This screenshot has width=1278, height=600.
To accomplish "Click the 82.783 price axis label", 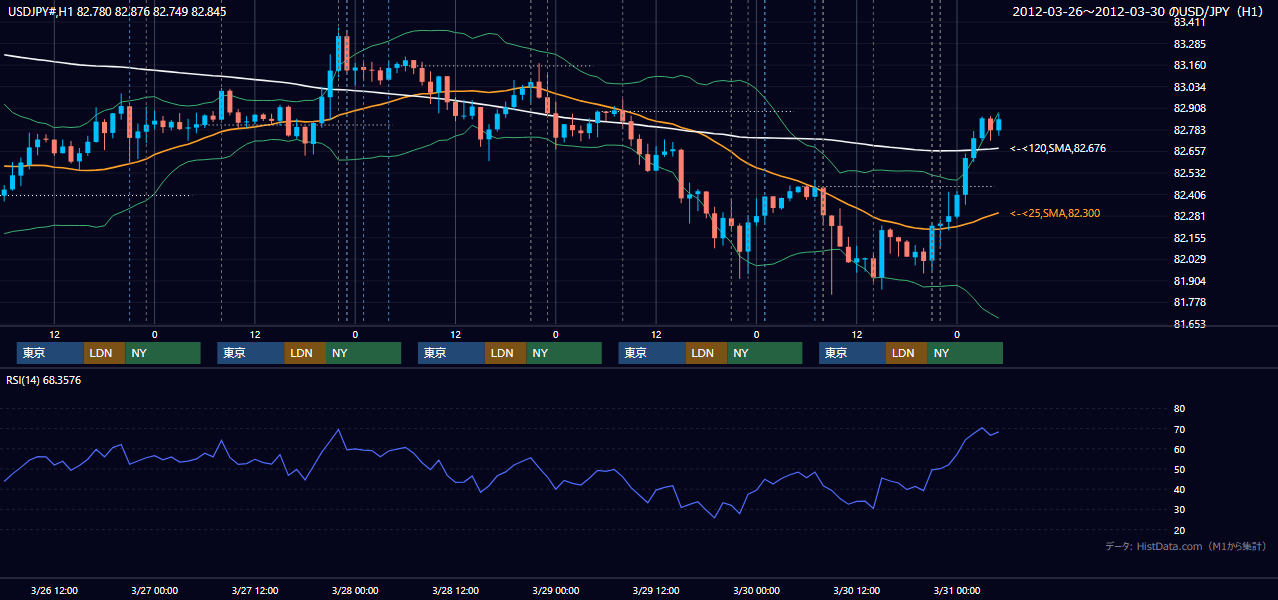I will 1190,130.
